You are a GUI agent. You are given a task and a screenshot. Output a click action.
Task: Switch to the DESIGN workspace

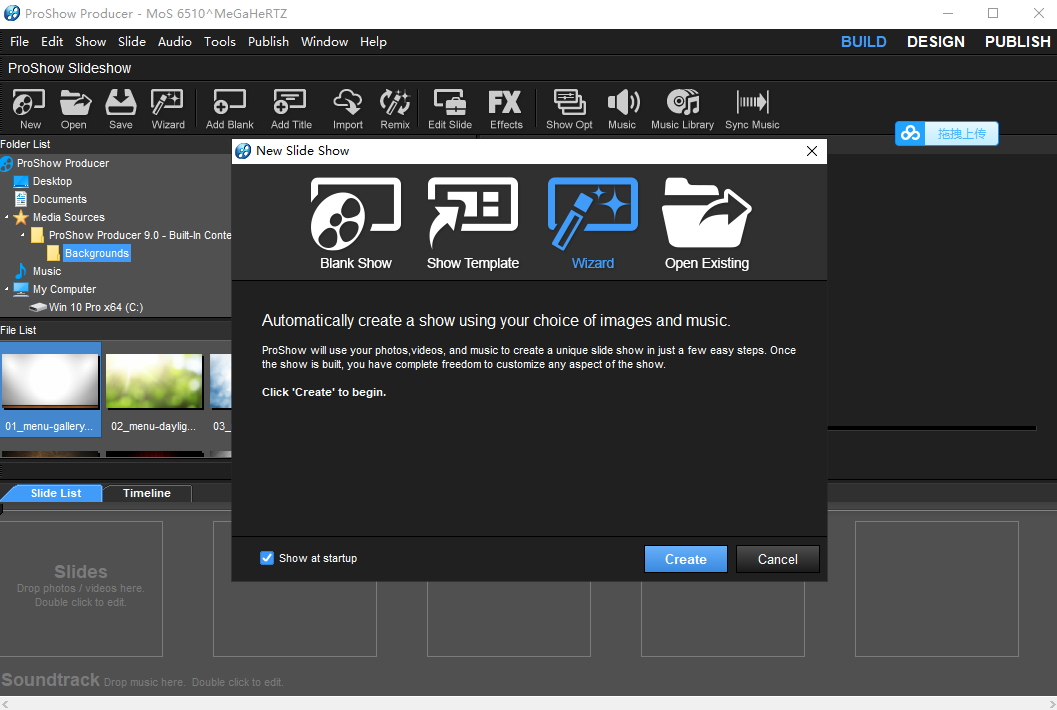tap(936, 42)
